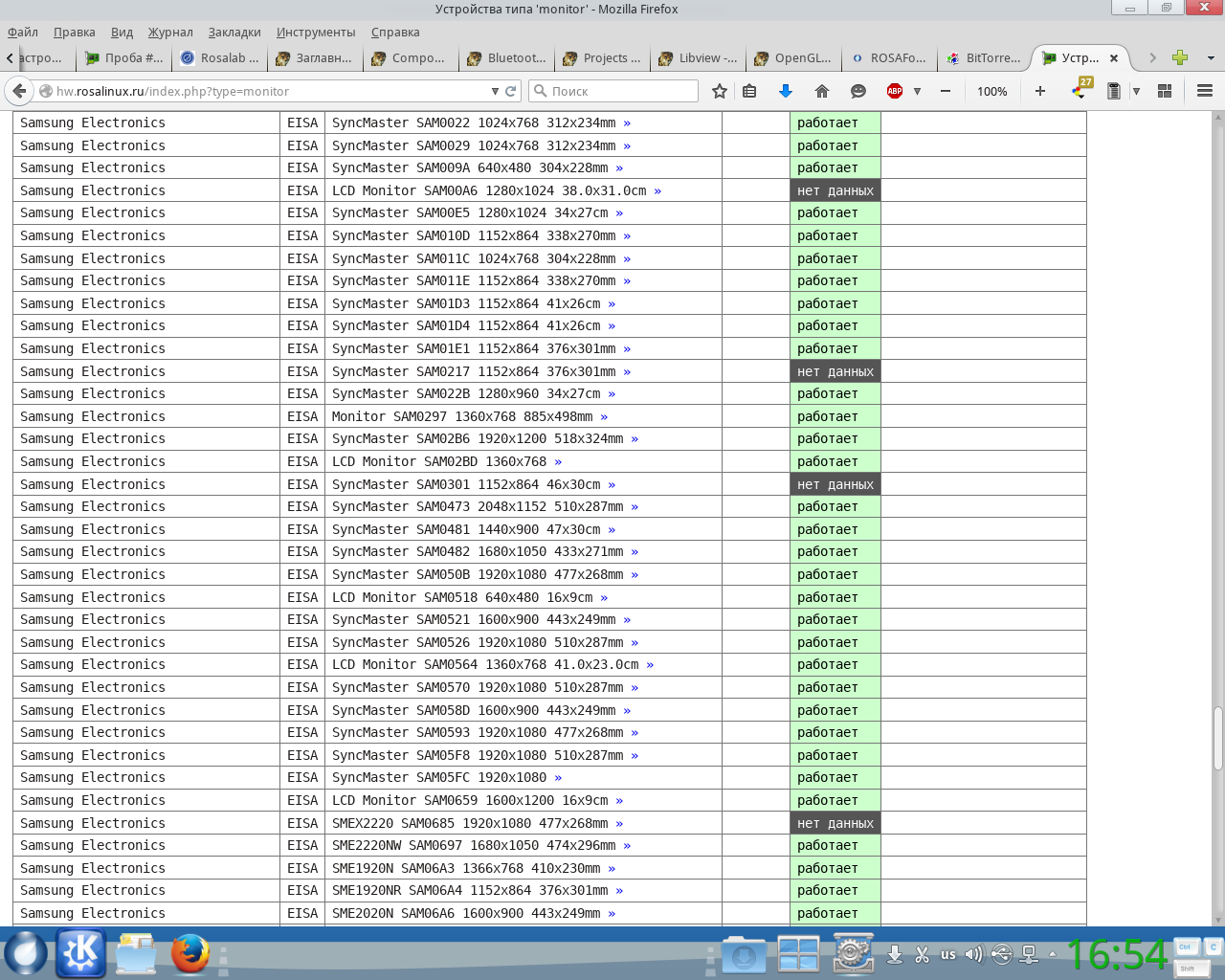1225x980 pixels.
Task: Open the Downloads arrow icon in Firefox
Action: [x=786, y=91]
